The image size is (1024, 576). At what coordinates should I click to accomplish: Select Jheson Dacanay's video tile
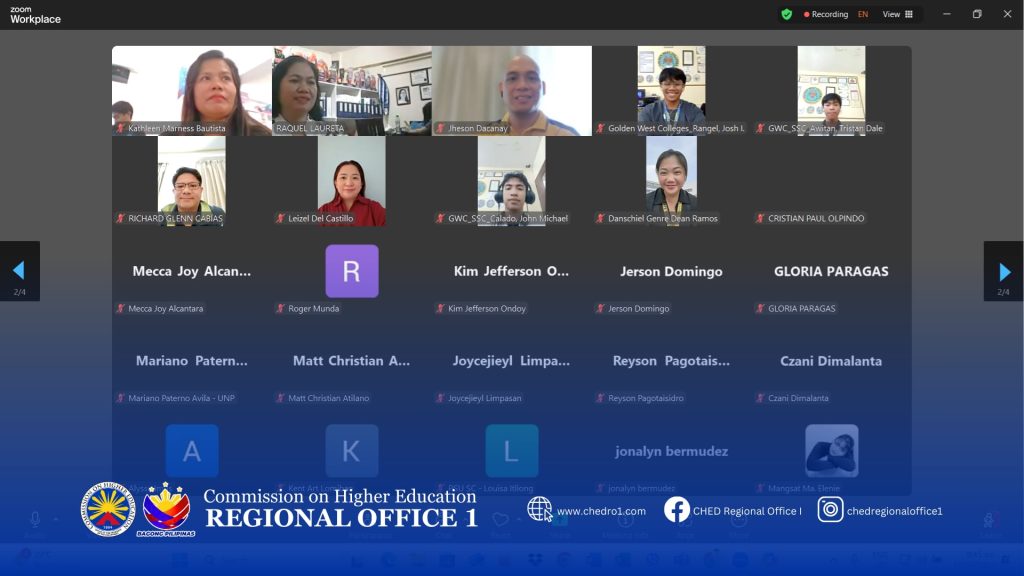[512, 91]
